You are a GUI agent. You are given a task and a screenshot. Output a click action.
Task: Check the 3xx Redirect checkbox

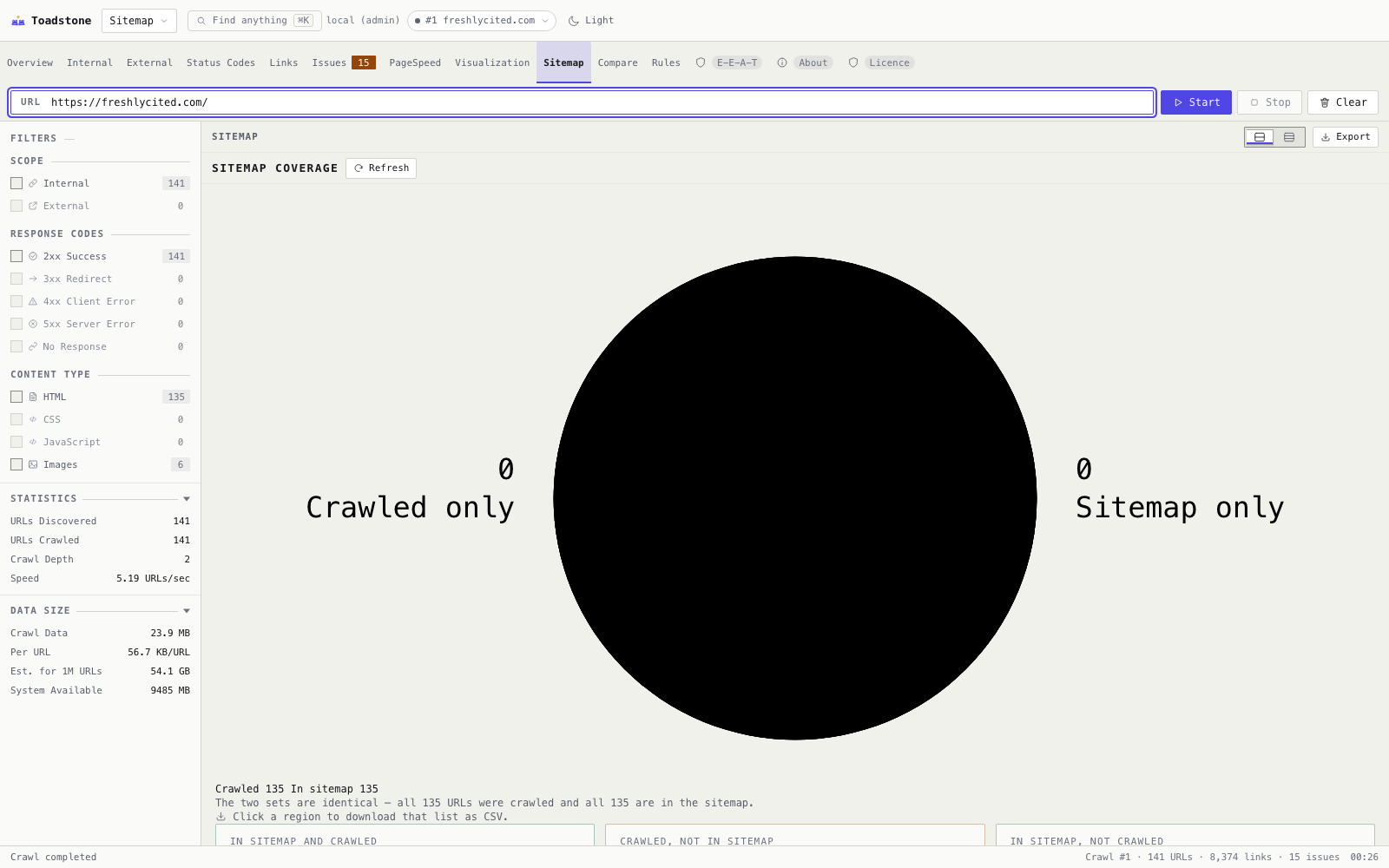pyautogui.click(x=16, y=279)
